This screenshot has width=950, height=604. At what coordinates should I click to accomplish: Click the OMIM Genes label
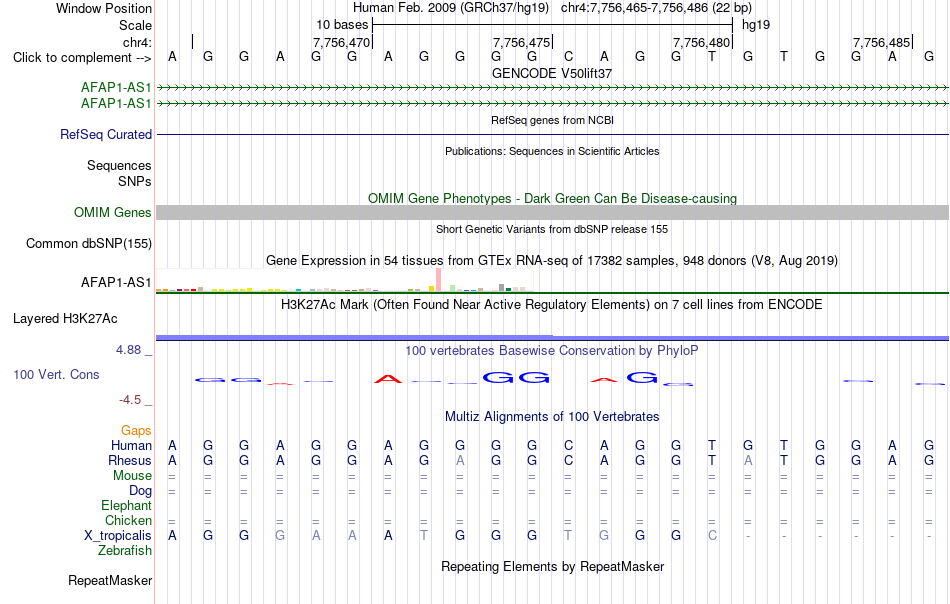point(112,213)
